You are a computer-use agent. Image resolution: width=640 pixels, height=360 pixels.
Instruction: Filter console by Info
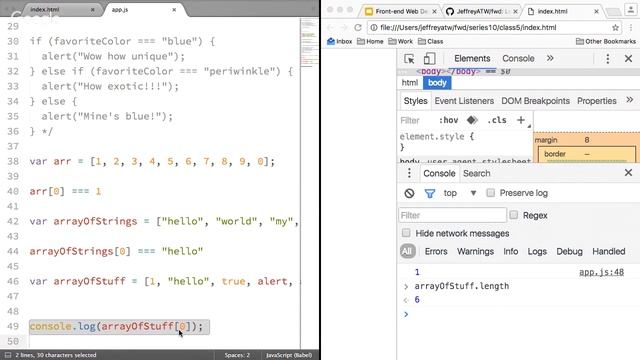tap(510, 251)
